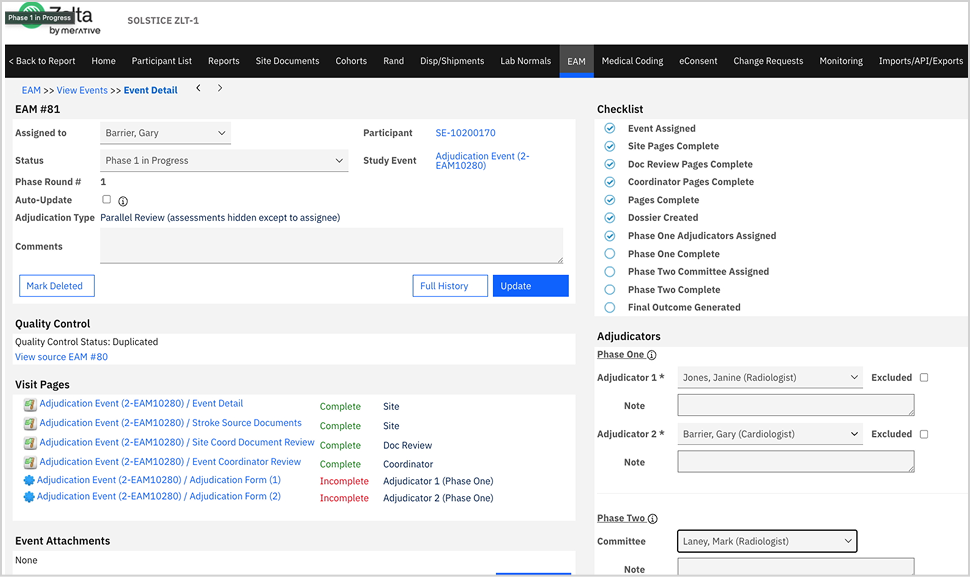Click the gear icon next to Adjudication Form (1)
970x577 pixels.
(x=27, y=480)
